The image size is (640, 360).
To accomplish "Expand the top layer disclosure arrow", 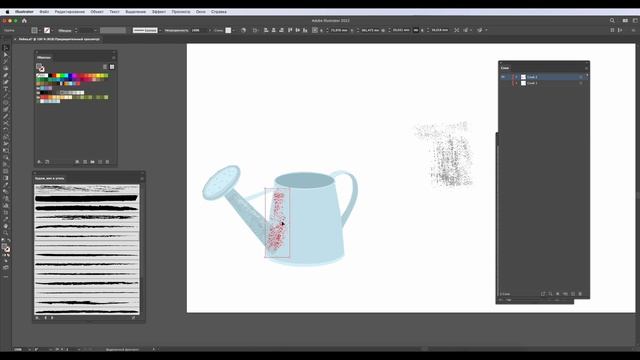I will pyautogui.click(x=517, y=77).
